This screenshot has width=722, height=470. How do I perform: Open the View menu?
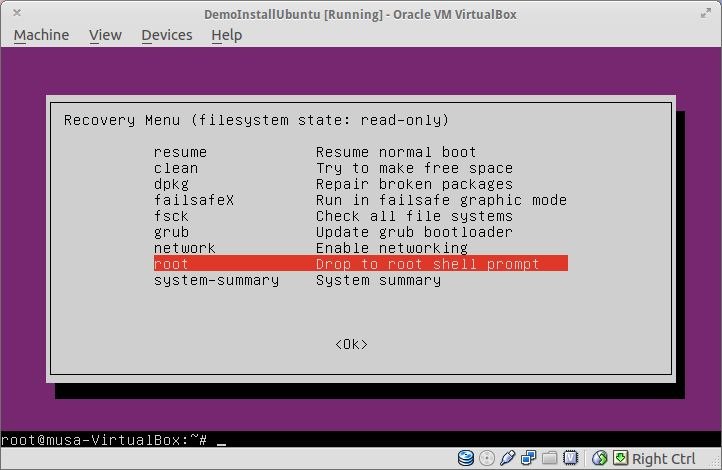(105, 35)
